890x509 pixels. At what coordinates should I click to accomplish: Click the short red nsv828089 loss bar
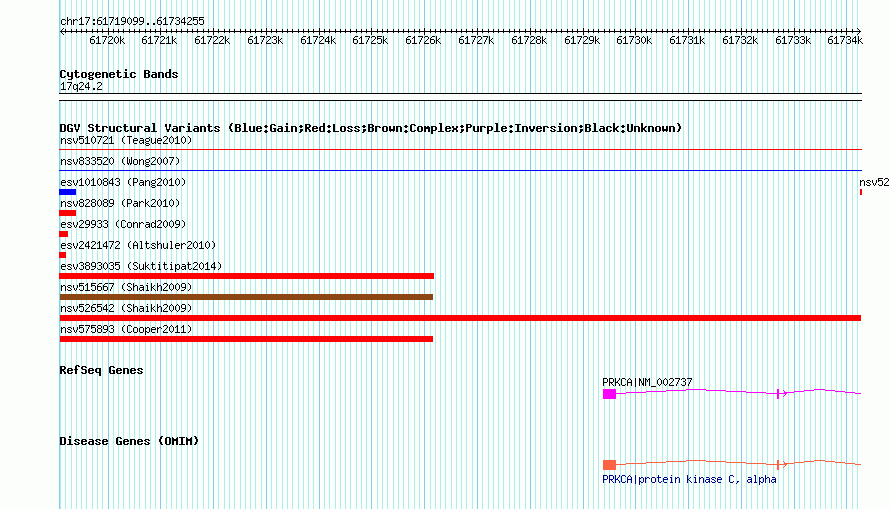pyautogui.click(x=68, y=213)
